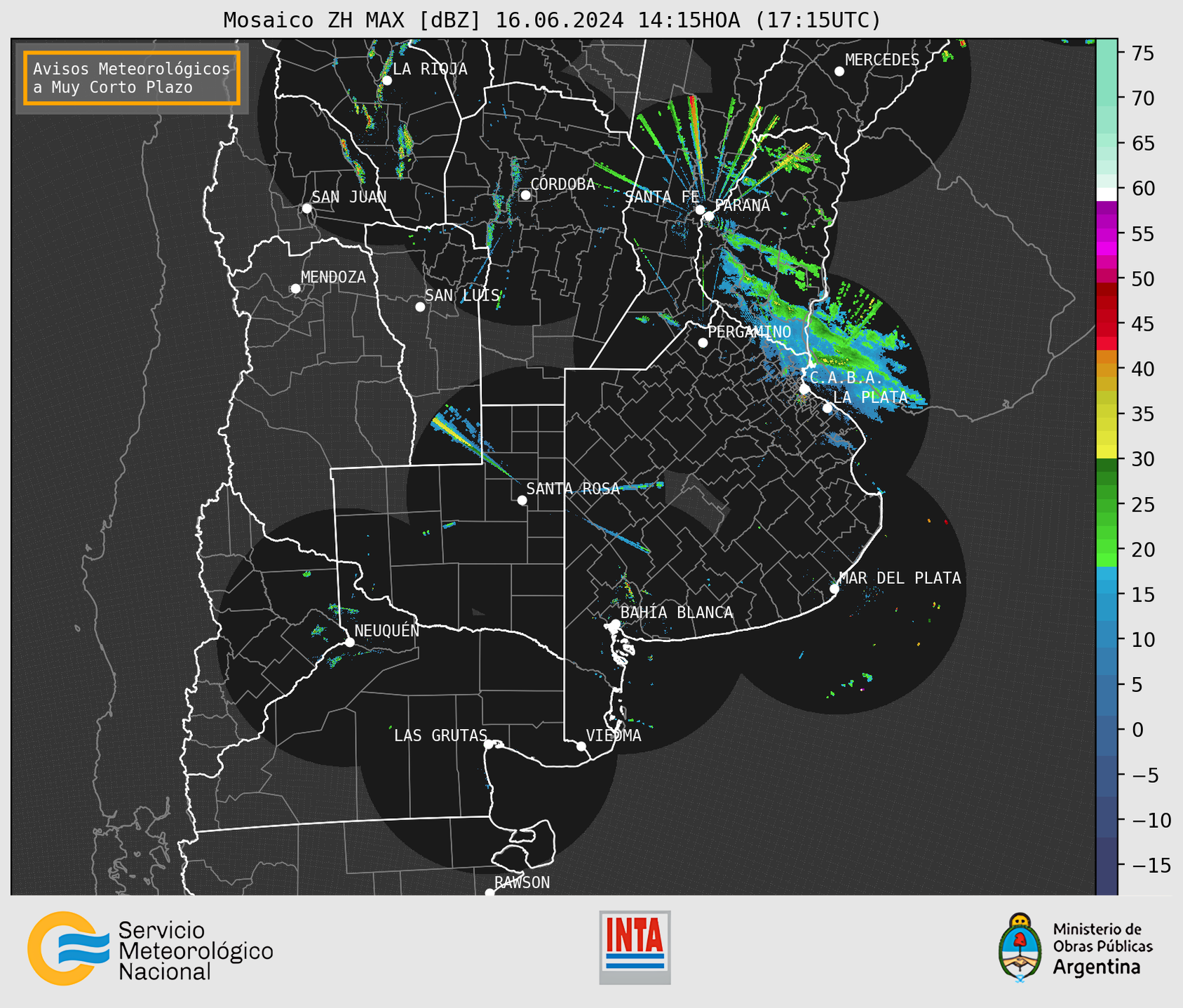Click the MERCEDES city marker dot

click(839, 71)
